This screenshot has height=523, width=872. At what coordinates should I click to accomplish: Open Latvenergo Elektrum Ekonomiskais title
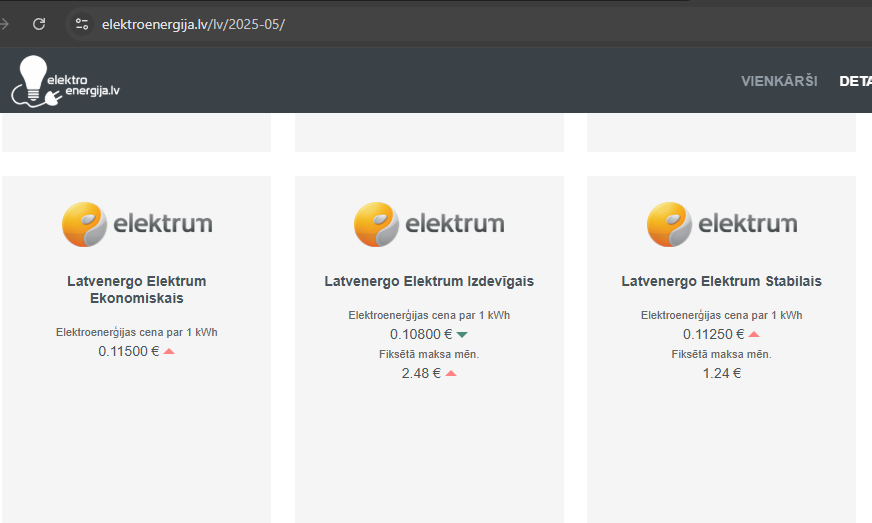137,289
